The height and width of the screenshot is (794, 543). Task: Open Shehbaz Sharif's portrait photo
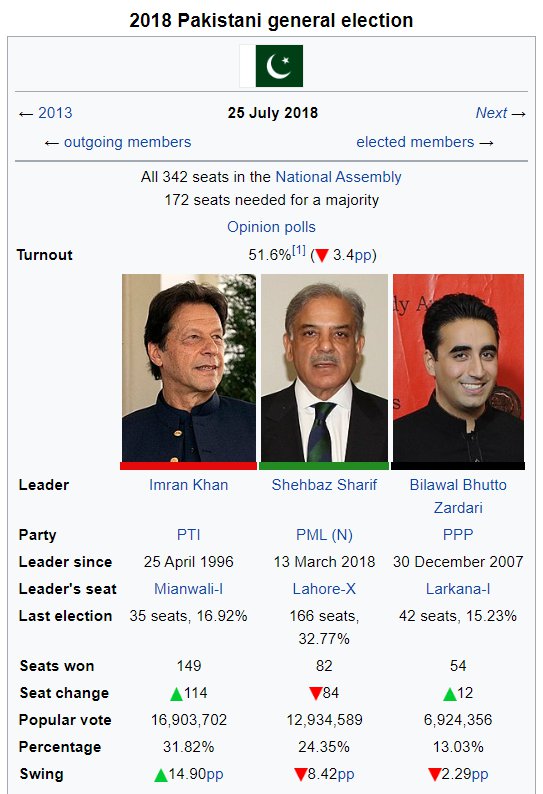(x=324, y=368)
